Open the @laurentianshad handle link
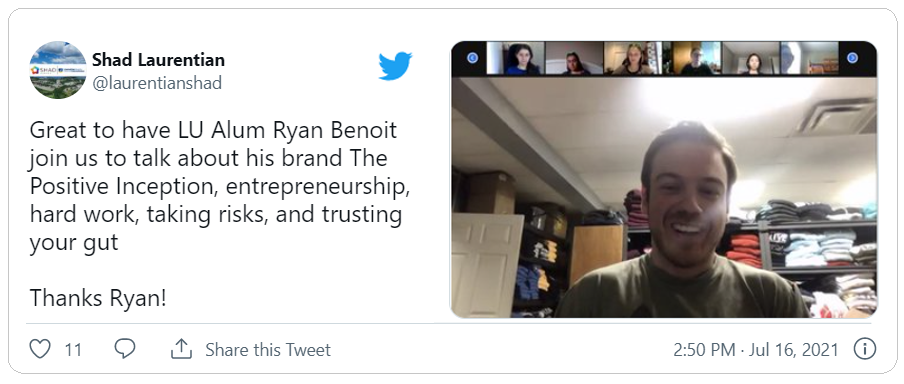This screenshot has width=904, height=384. click(x=157, y=83)
